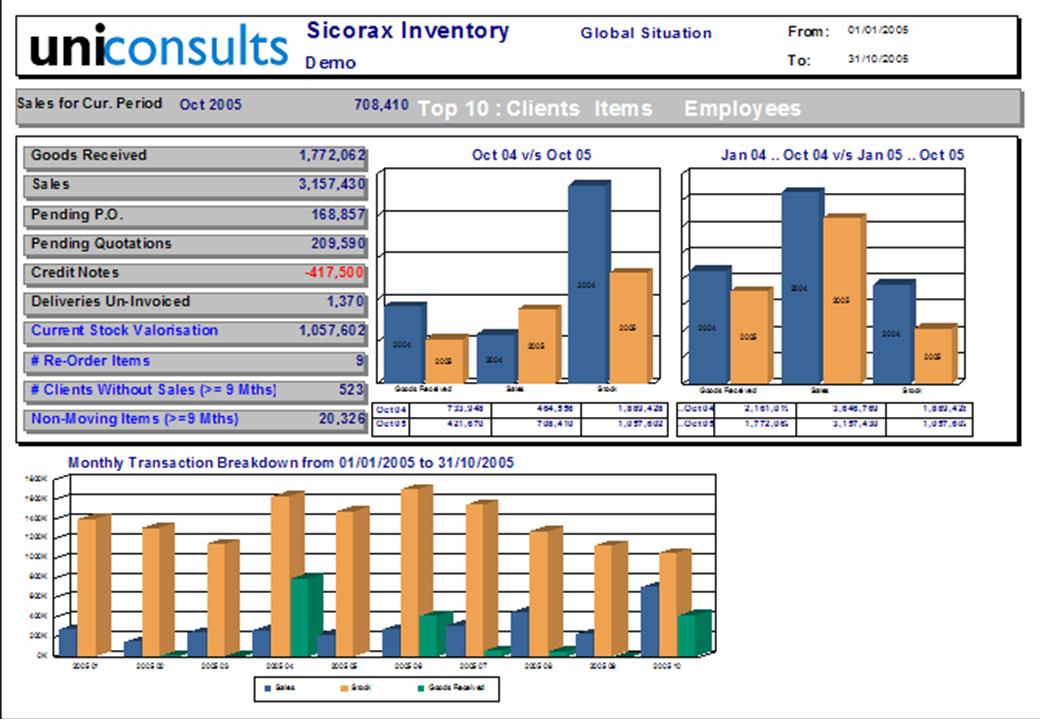Select the Pending P.O. summary row
The width and height of the screenshot is (1040, 720).
(x=197, y=215)
